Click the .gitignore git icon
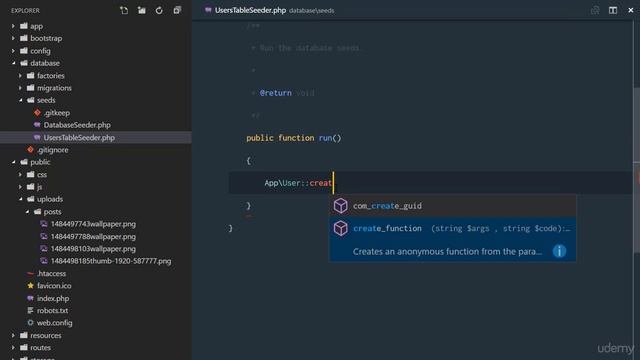This screenshot has height=360, width=640. click(30, 150)
